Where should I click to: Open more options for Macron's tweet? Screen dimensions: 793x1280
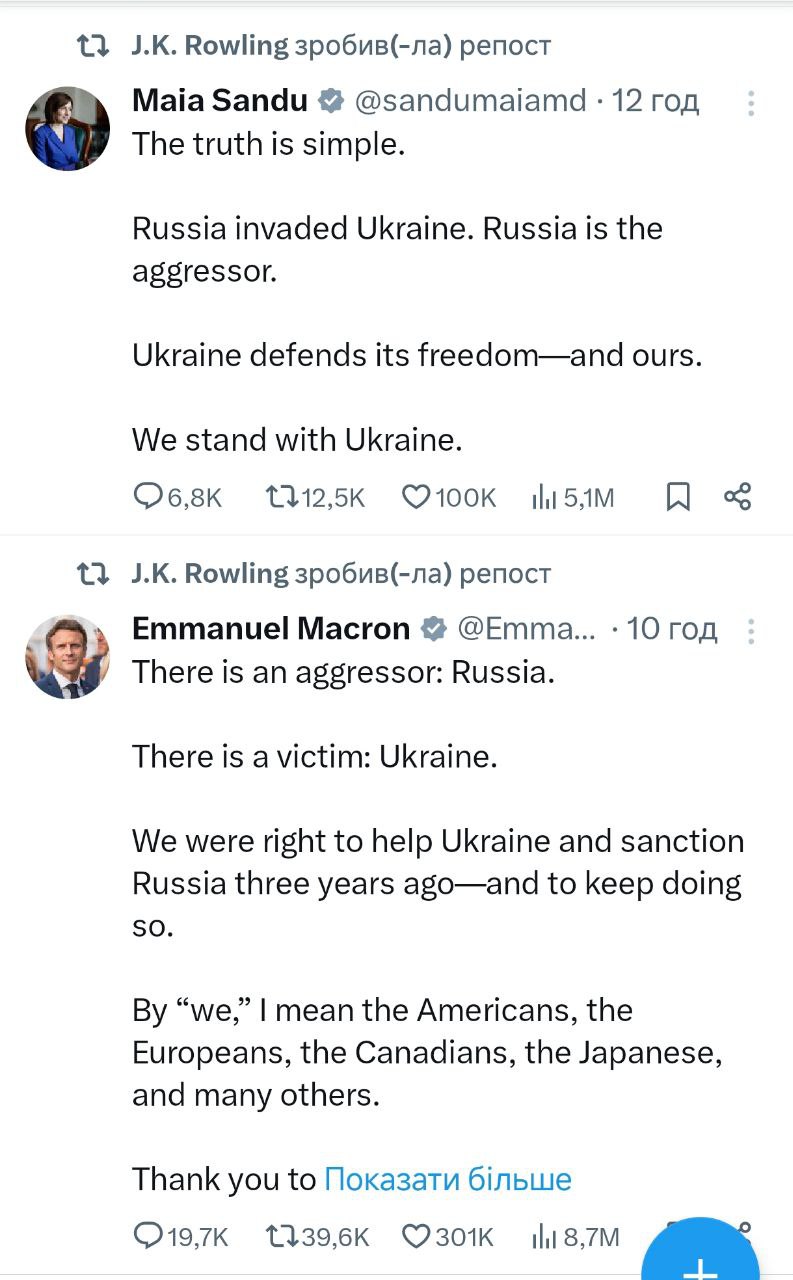coord(751,630)
